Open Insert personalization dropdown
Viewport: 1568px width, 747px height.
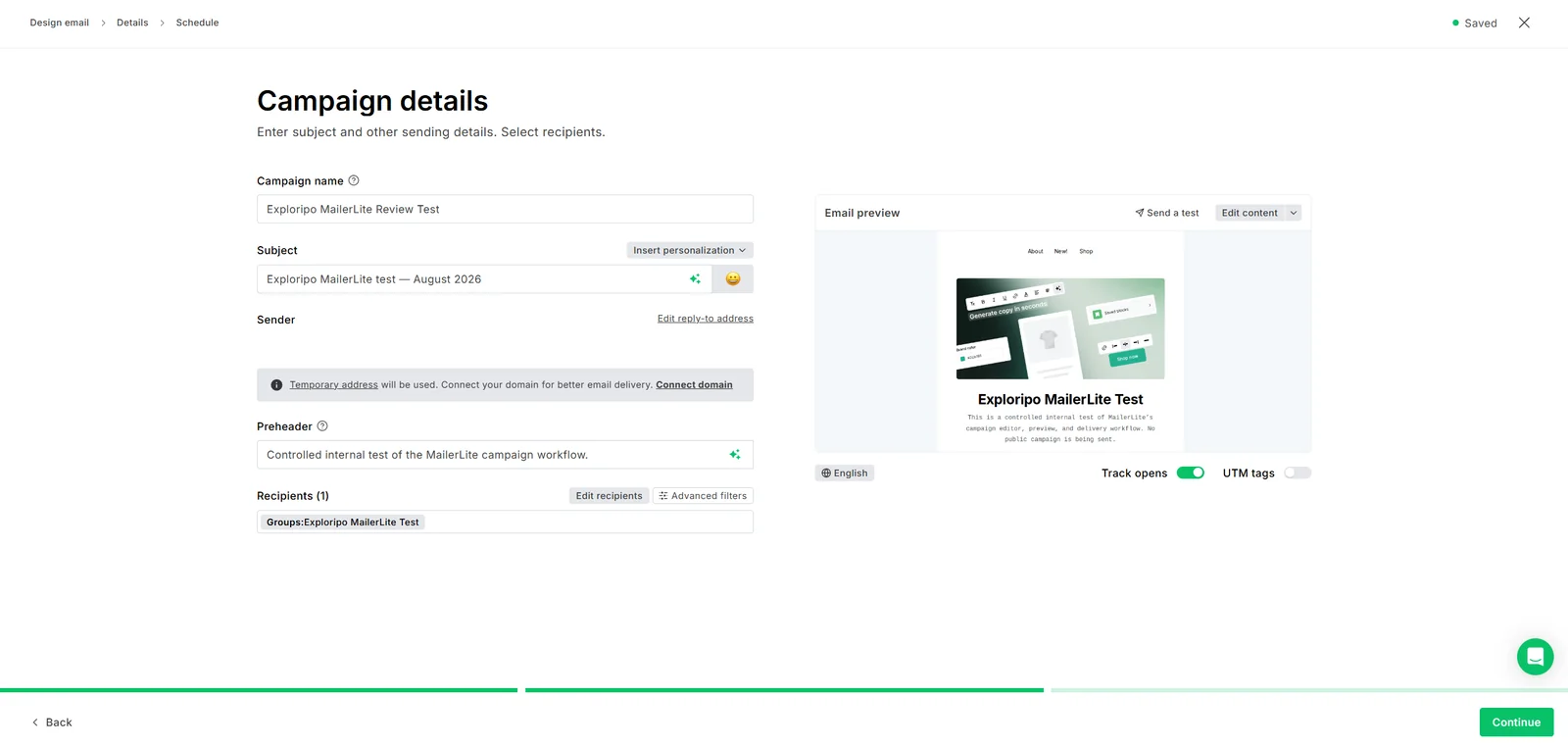click(x=690, y=250)
